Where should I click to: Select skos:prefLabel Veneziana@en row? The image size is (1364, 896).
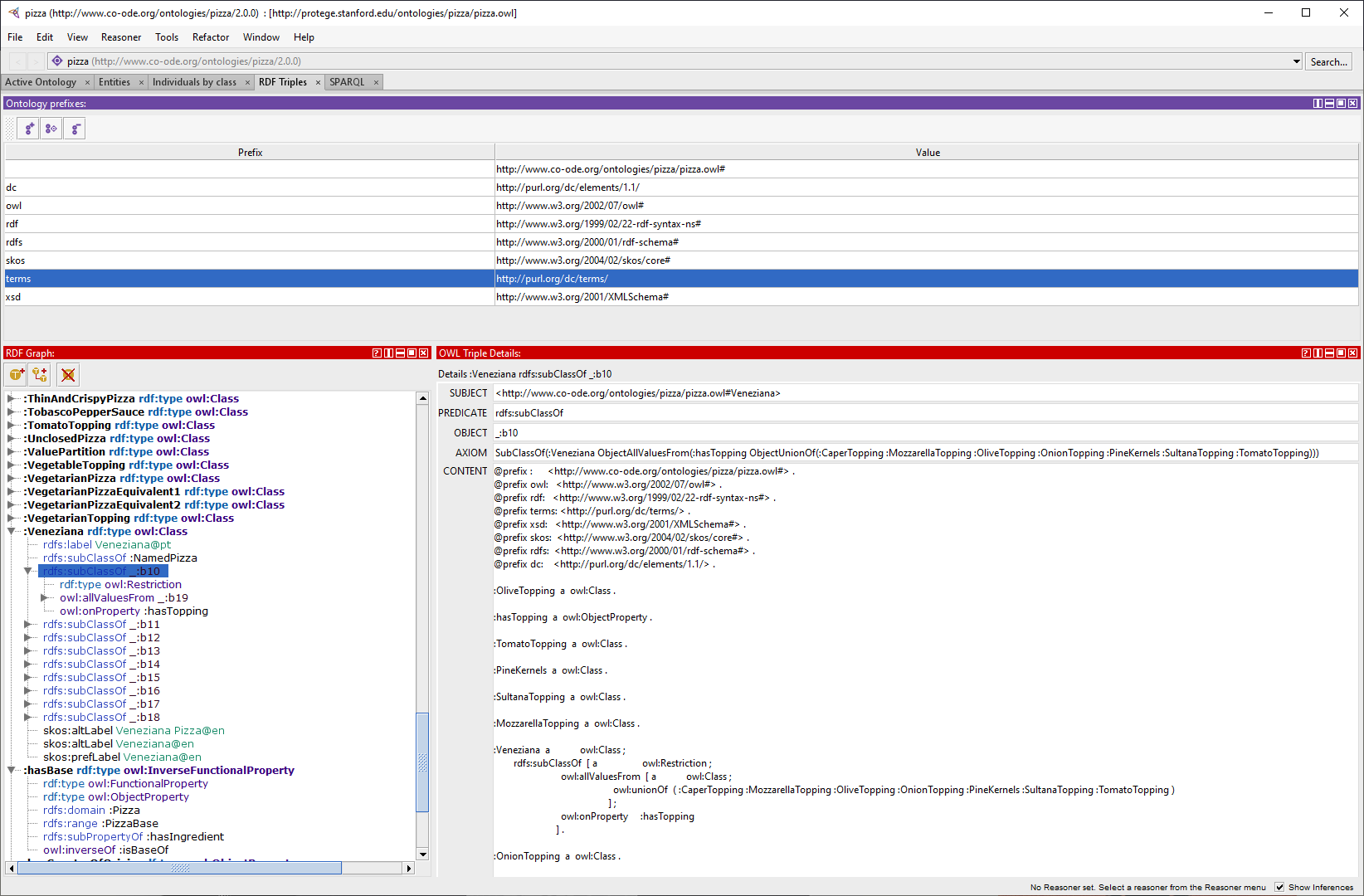click(x=122, y=757)
